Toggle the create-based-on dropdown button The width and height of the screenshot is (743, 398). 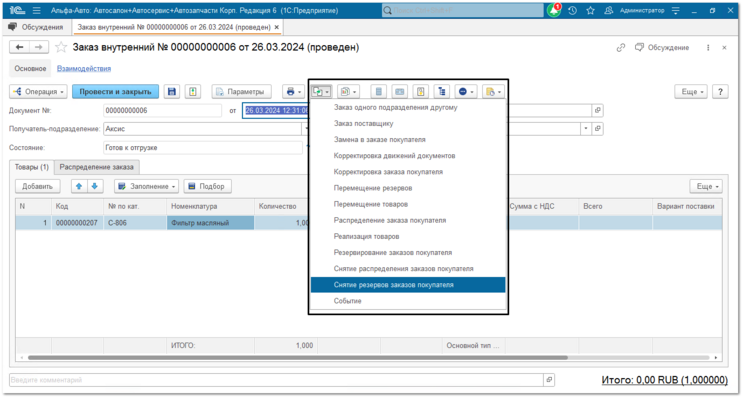pos(321,91)
